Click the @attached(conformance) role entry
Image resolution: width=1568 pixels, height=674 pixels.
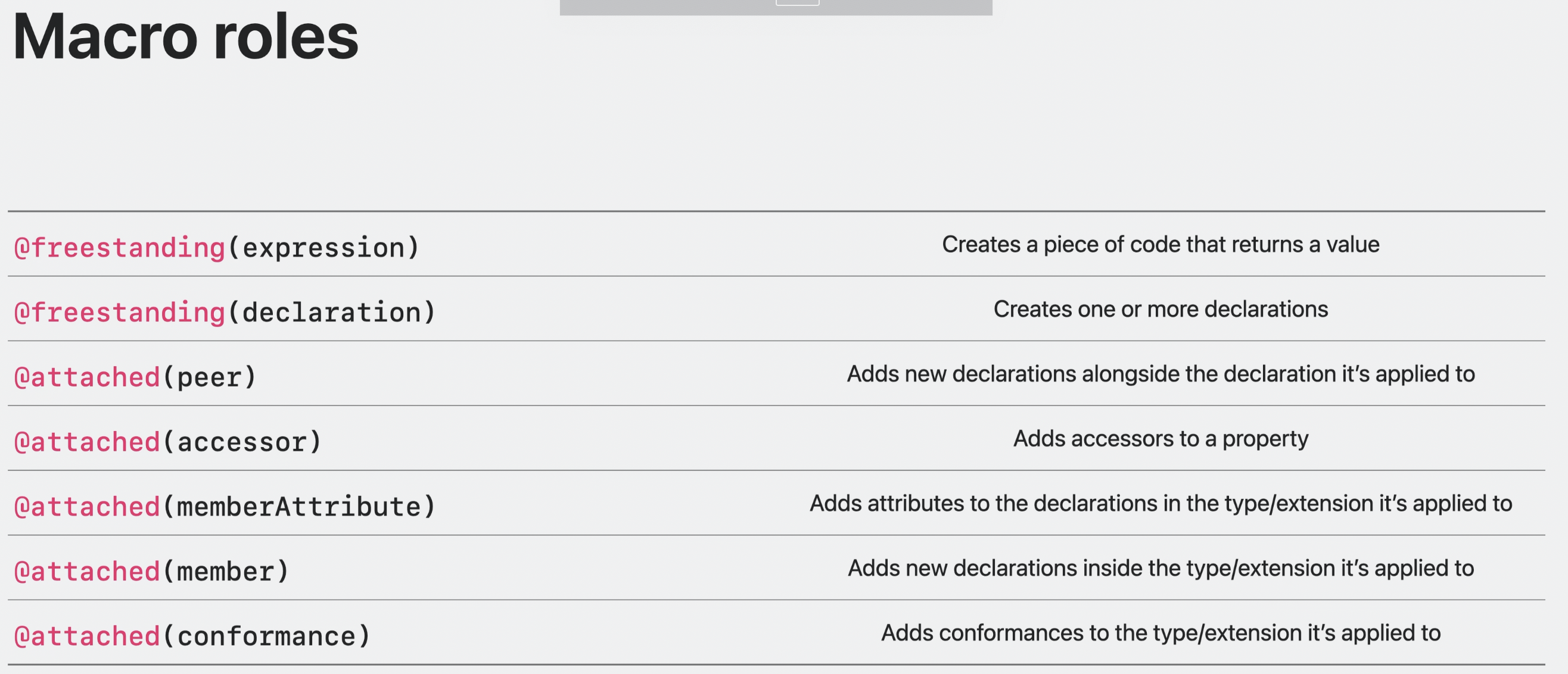pyautogui.click(x=192, y=636)
